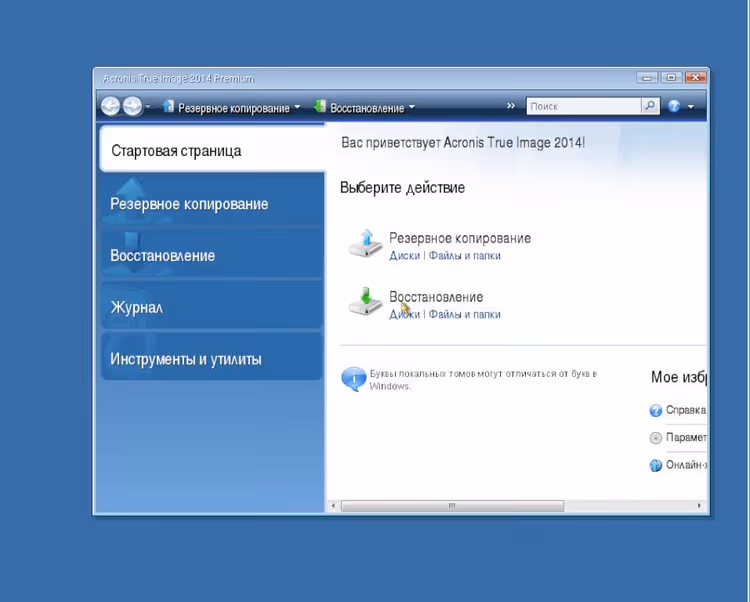Click the recovery drive icon with green arrow

click(x=365, y=302)
